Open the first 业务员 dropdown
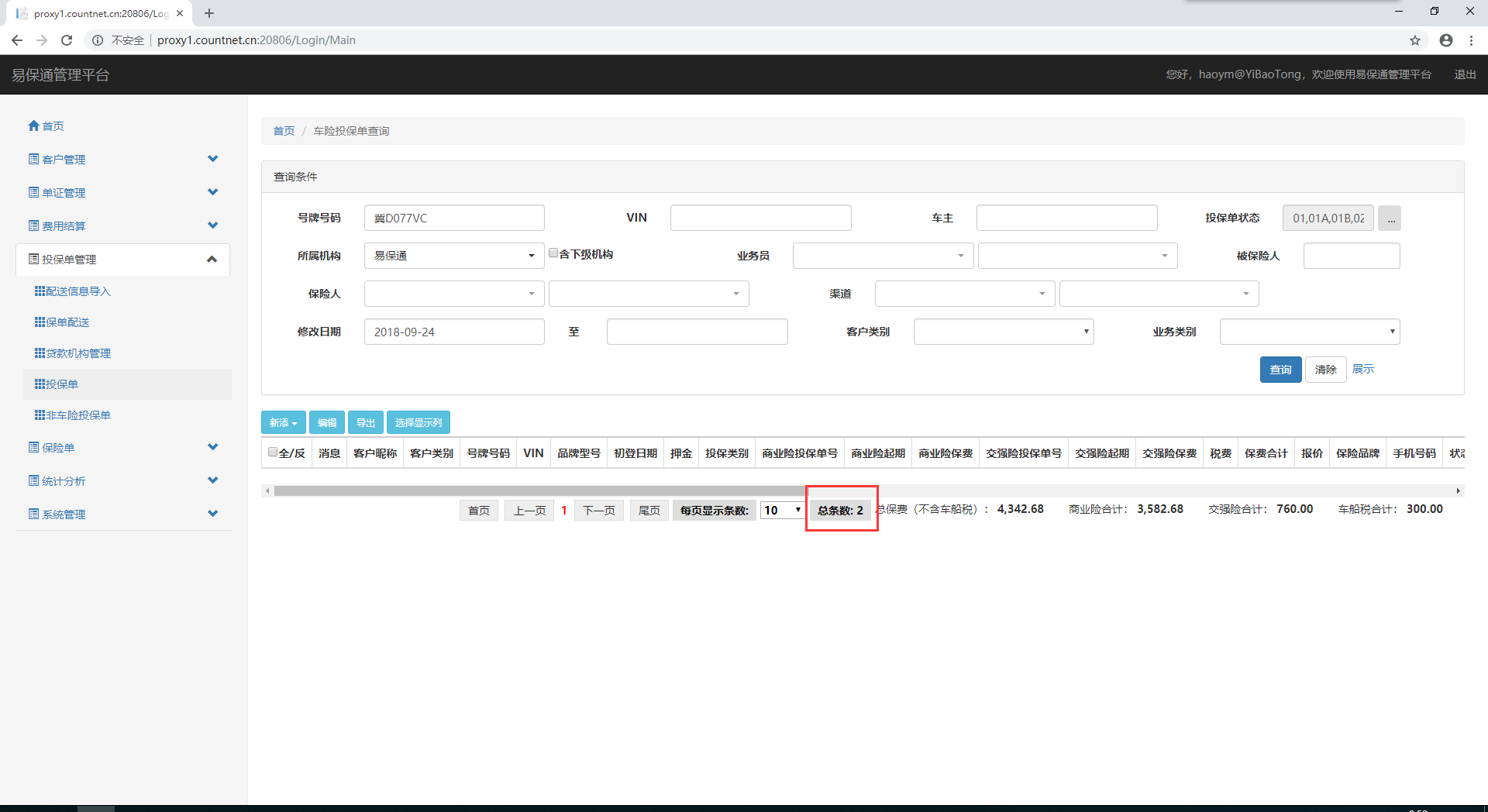Image resolution: width=1488 pixels, height=812 pixels. [883, 256]
